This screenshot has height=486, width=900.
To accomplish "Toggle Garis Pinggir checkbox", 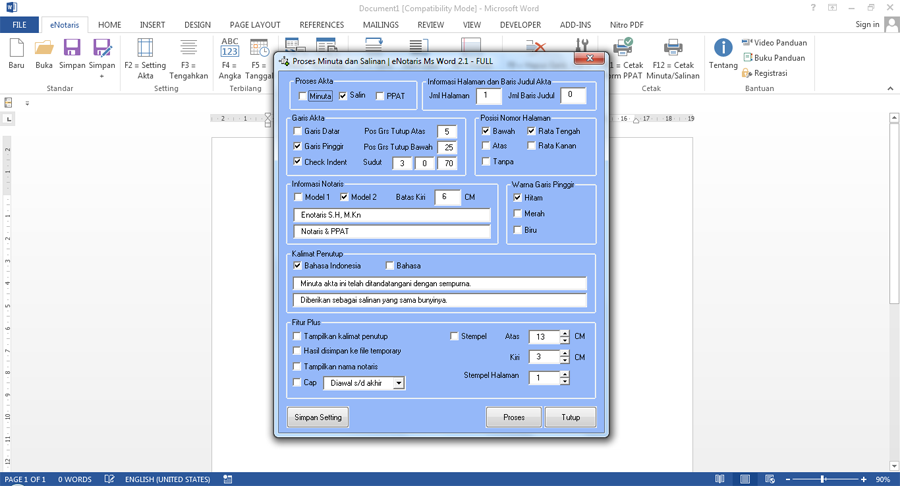I will (x=297, y=146).
